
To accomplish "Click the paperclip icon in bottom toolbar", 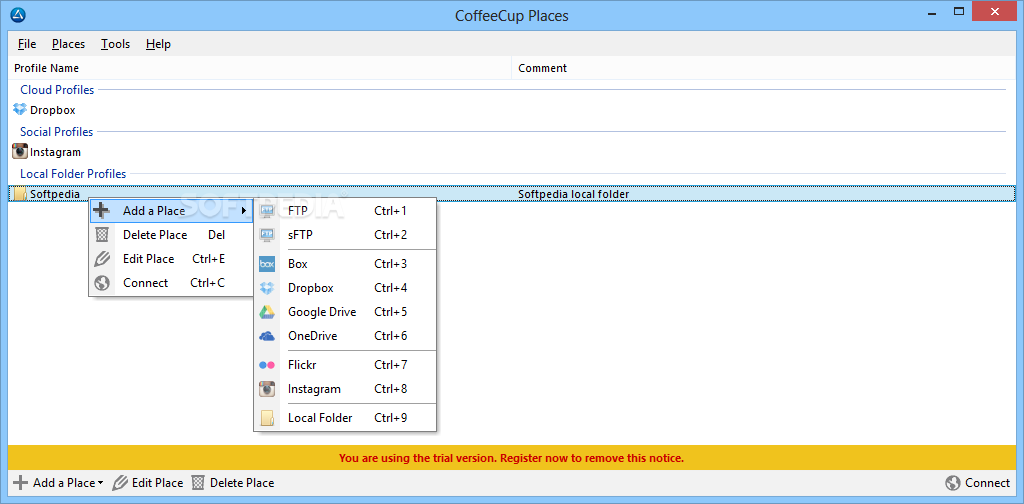I will (120, 483).
